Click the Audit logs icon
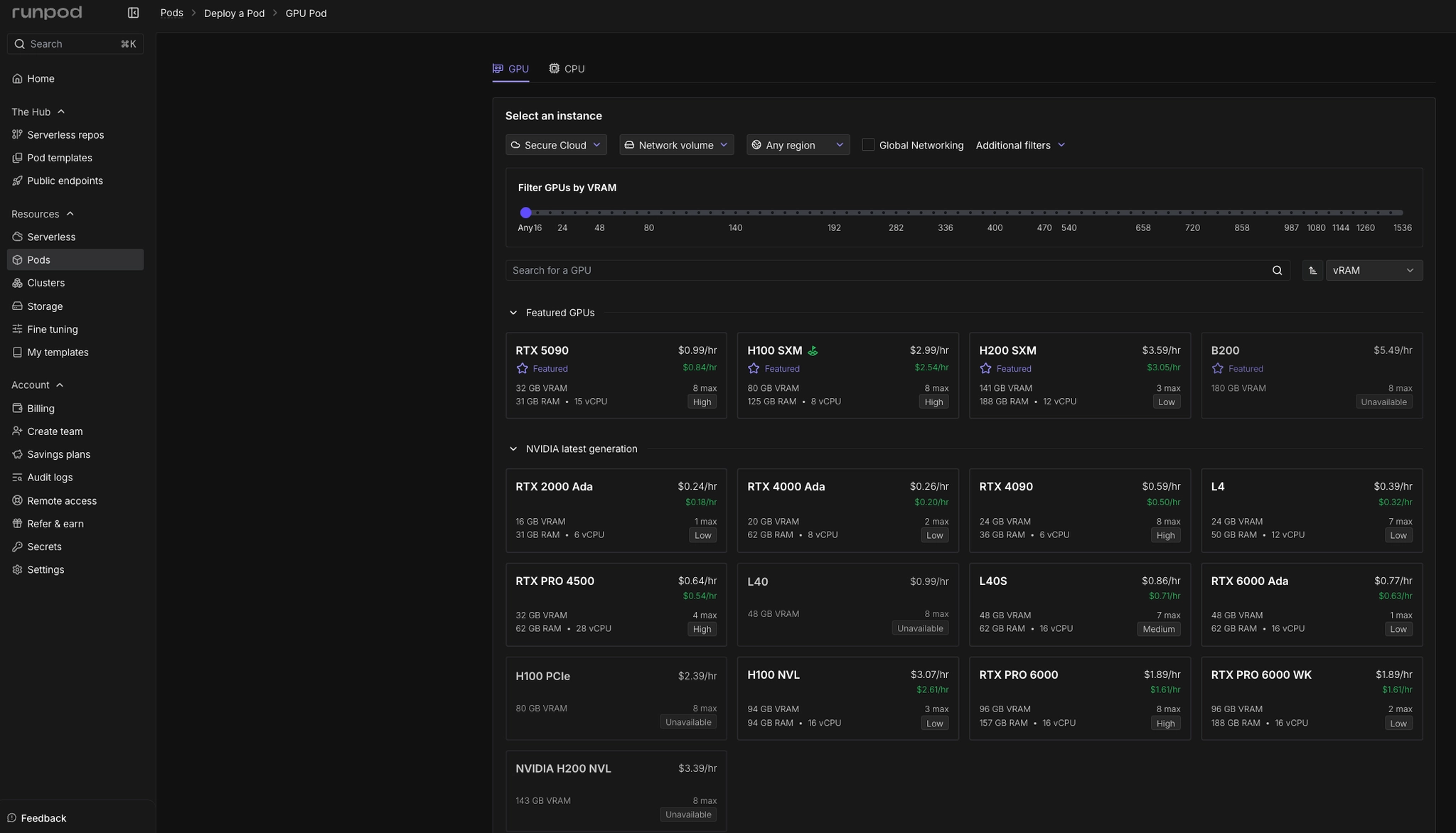The height and width of the screenshot is (833, 1456). point(17,478)
